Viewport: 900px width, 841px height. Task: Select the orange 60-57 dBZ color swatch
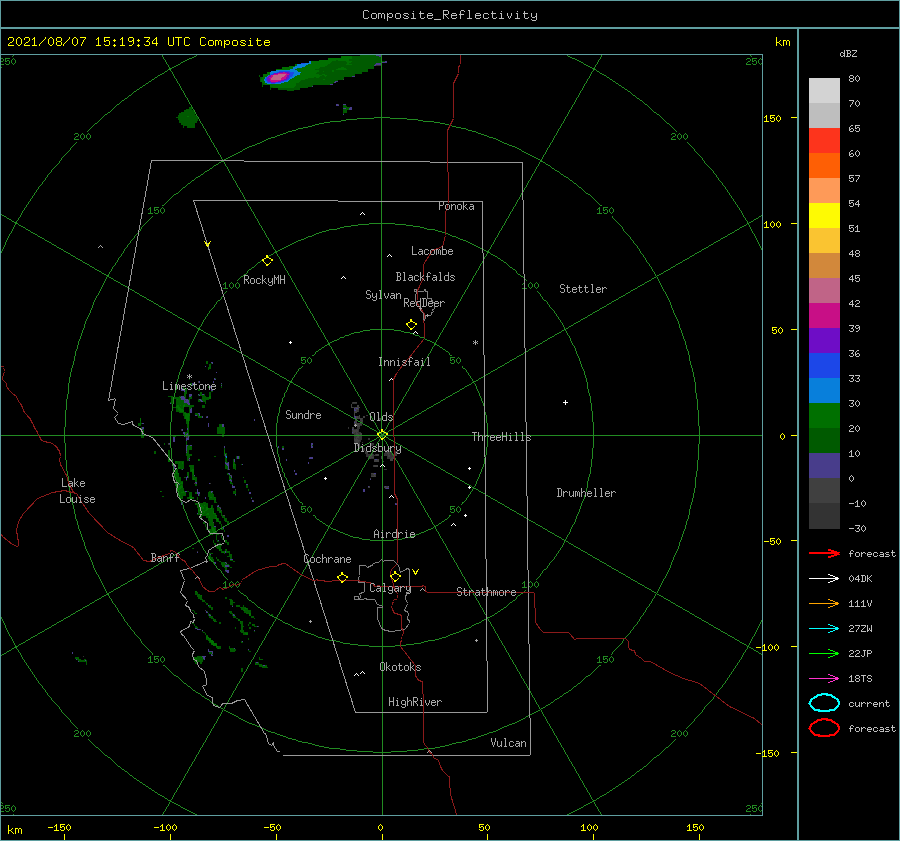point(824,166)
